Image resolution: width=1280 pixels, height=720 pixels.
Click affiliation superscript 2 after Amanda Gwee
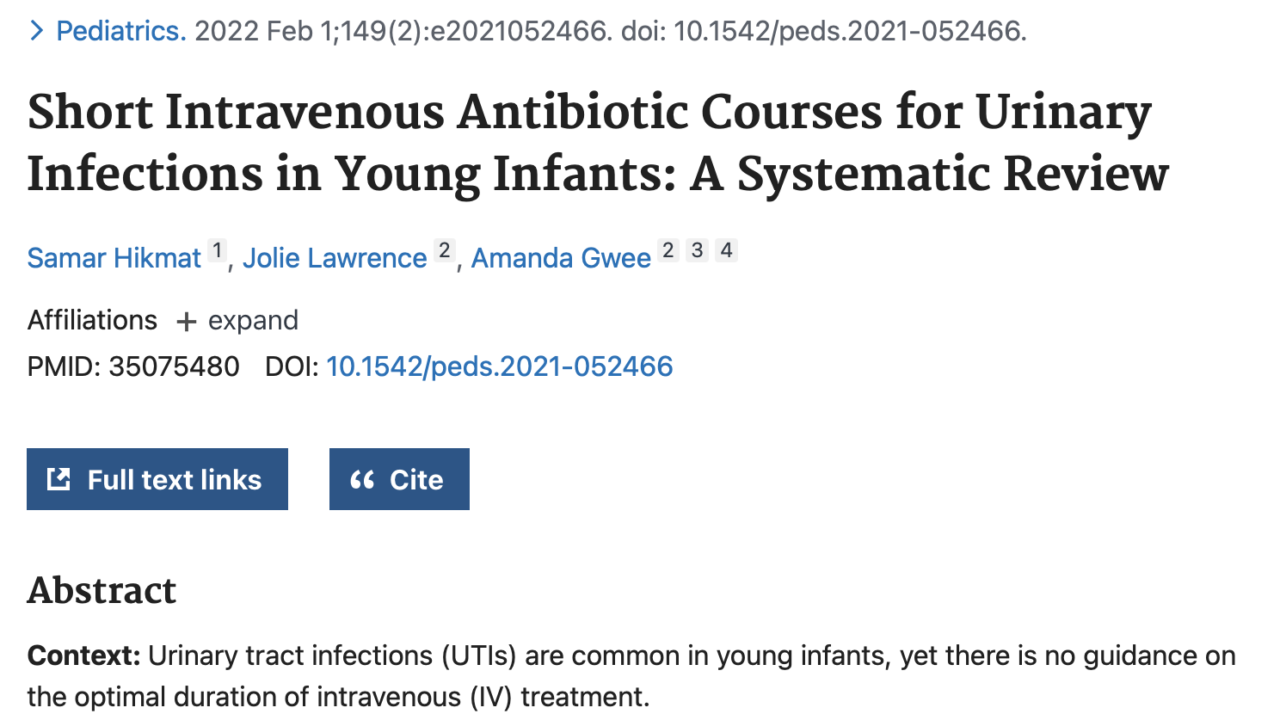pos(668,251)
